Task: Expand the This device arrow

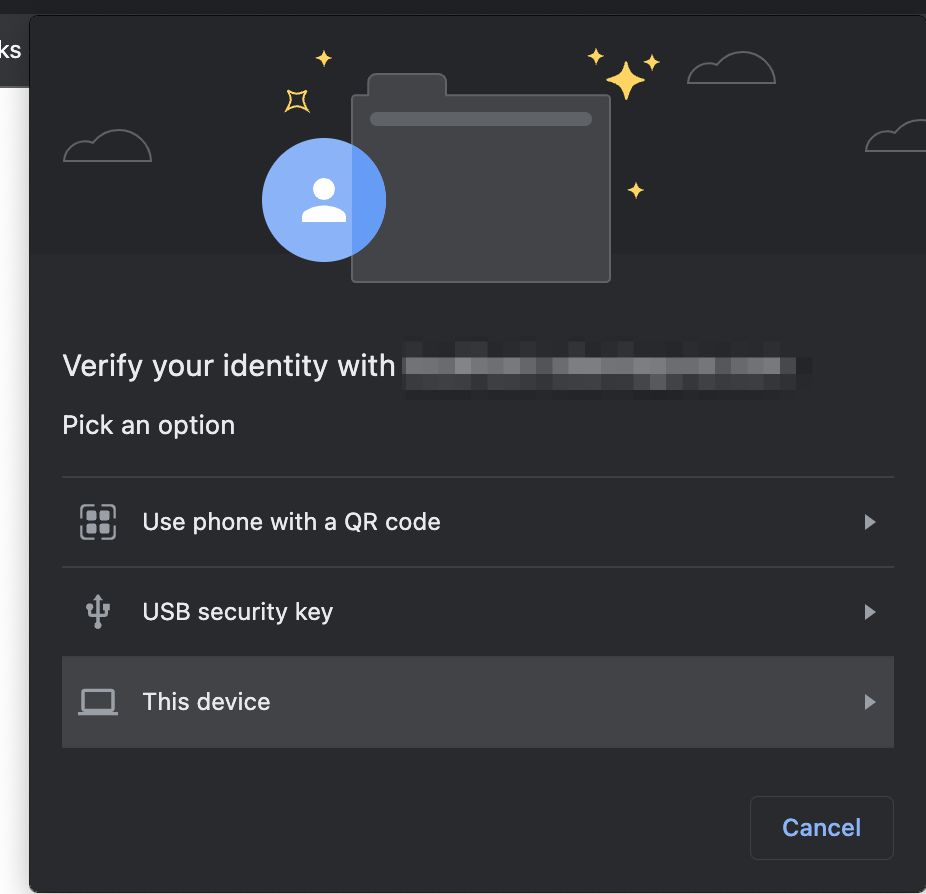Action: coord(869,702)
